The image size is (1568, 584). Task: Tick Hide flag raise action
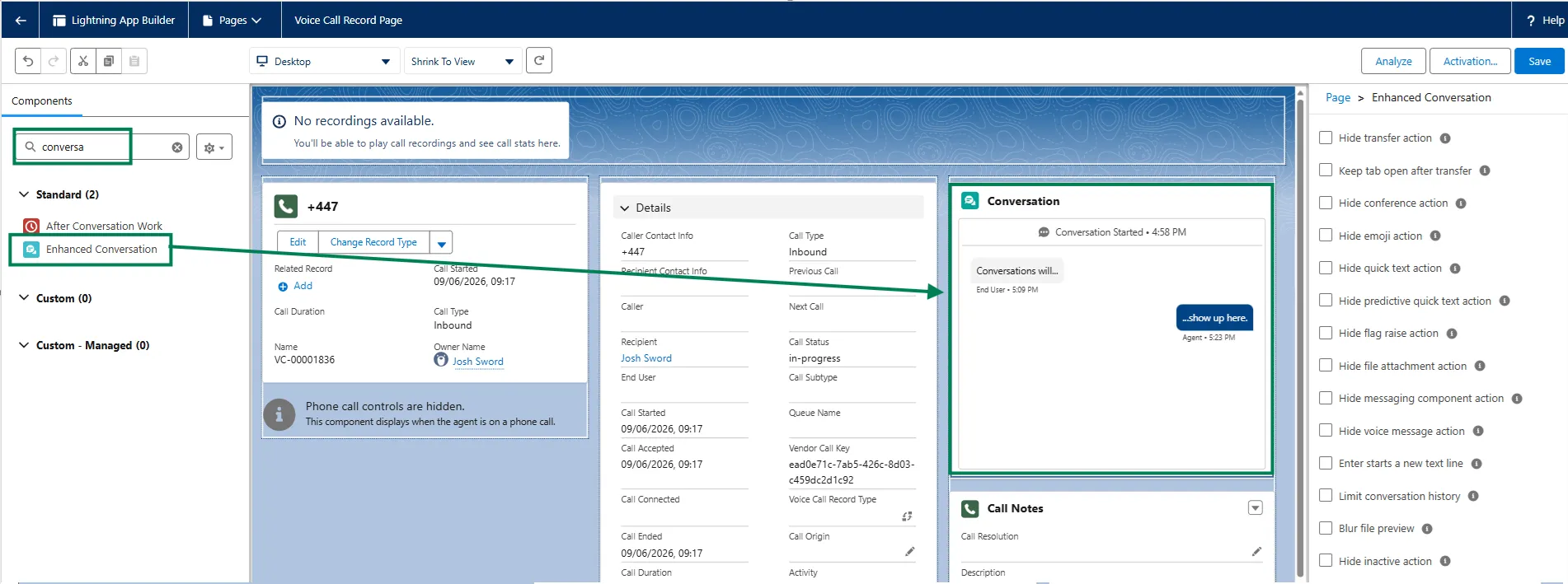1326,333
